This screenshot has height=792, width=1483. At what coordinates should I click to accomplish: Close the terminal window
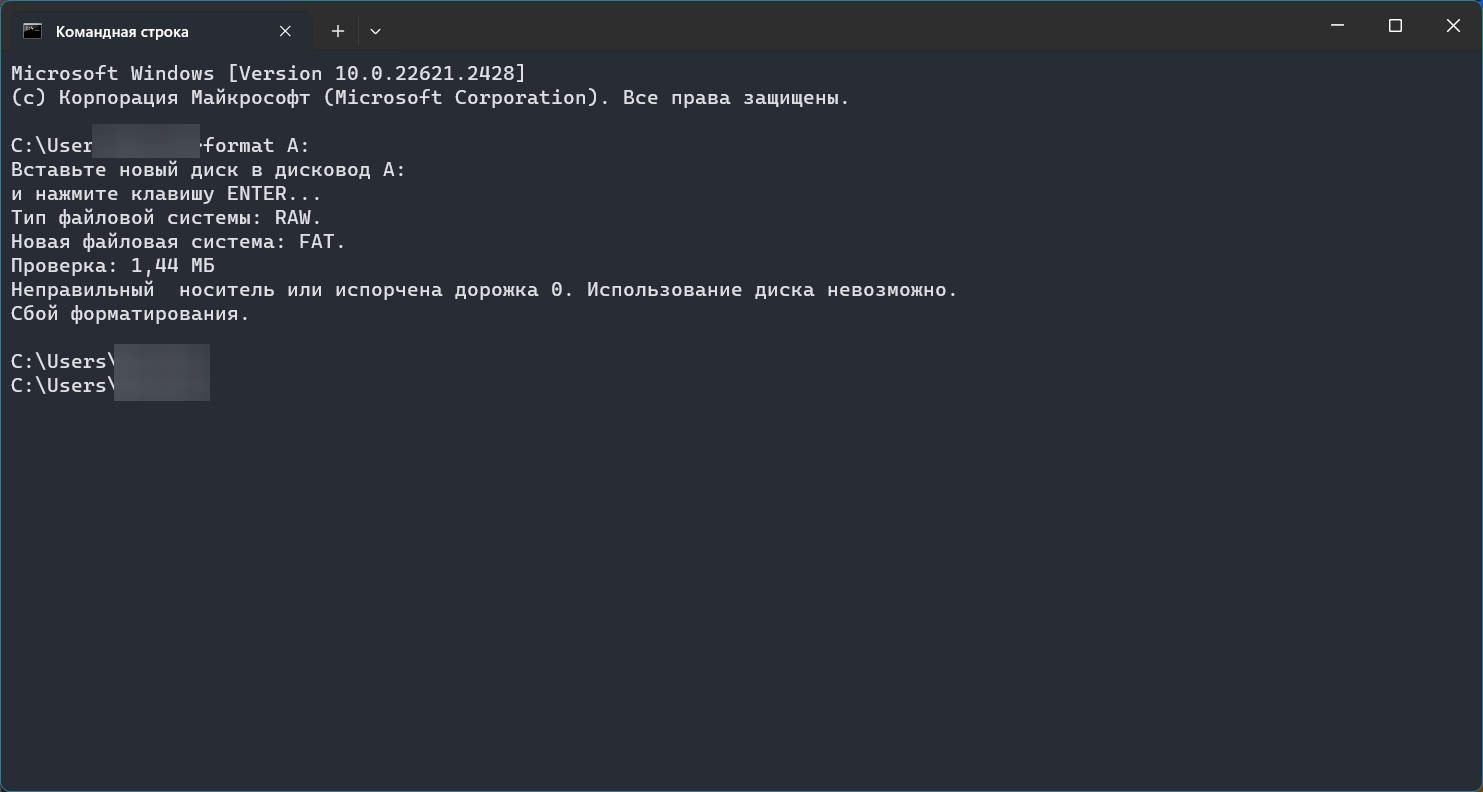[x=1453, y=26]
